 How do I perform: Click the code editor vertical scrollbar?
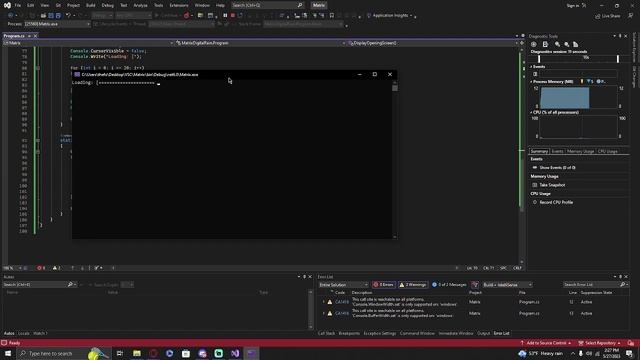(522, 155)
